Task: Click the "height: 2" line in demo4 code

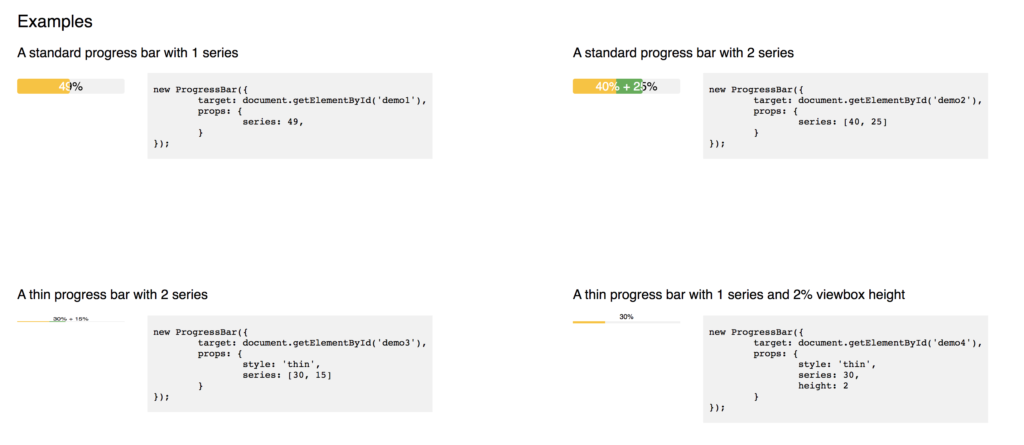Action: [823, 386]
